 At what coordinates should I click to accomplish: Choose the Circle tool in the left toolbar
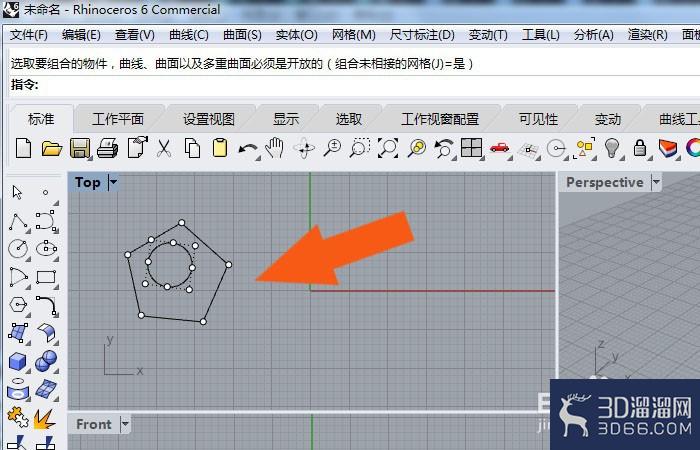click(x=18, y=249)
